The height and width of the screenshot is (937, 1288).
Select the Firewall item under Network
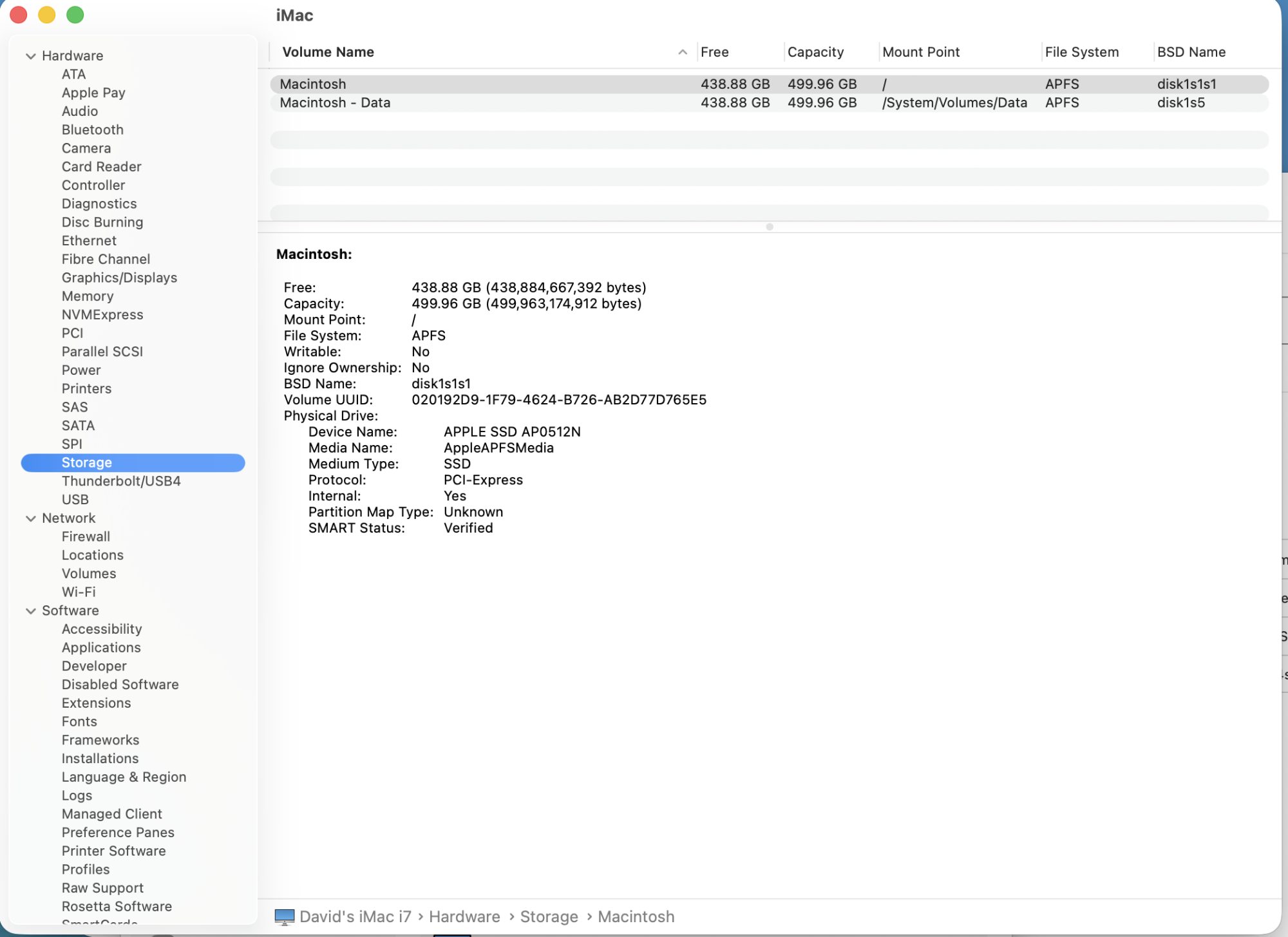click(x=86, y=536)
